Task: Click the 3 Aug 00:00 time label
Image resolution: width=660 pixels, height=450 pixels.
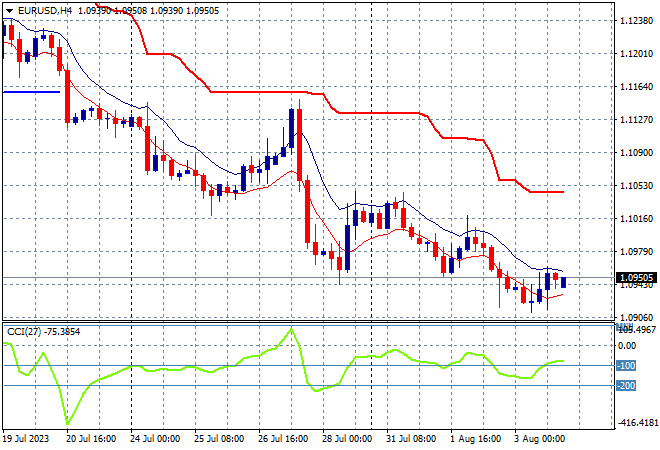Action: tap(540, 439)
